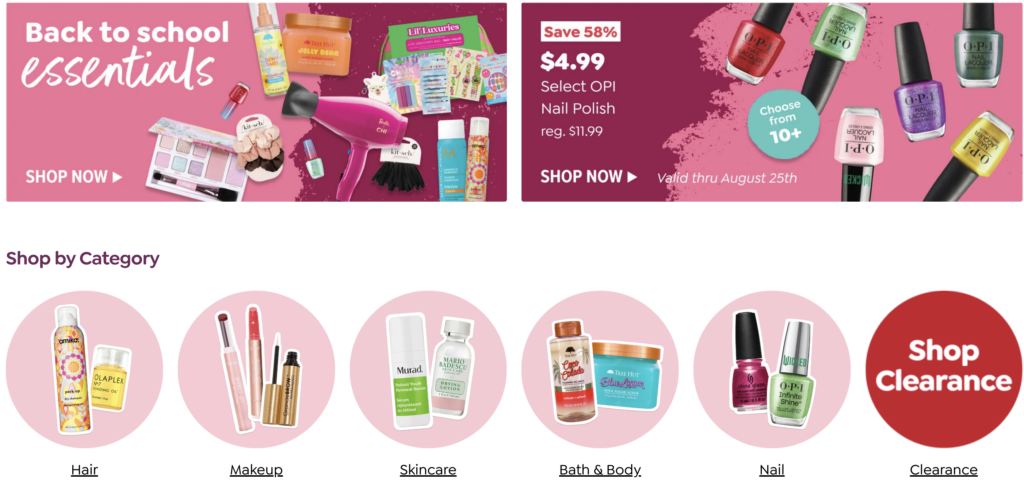This screenshot has width=1024, height=488.
Task: Click the 'Back to school essentials' headline
Action: [125, 56]
